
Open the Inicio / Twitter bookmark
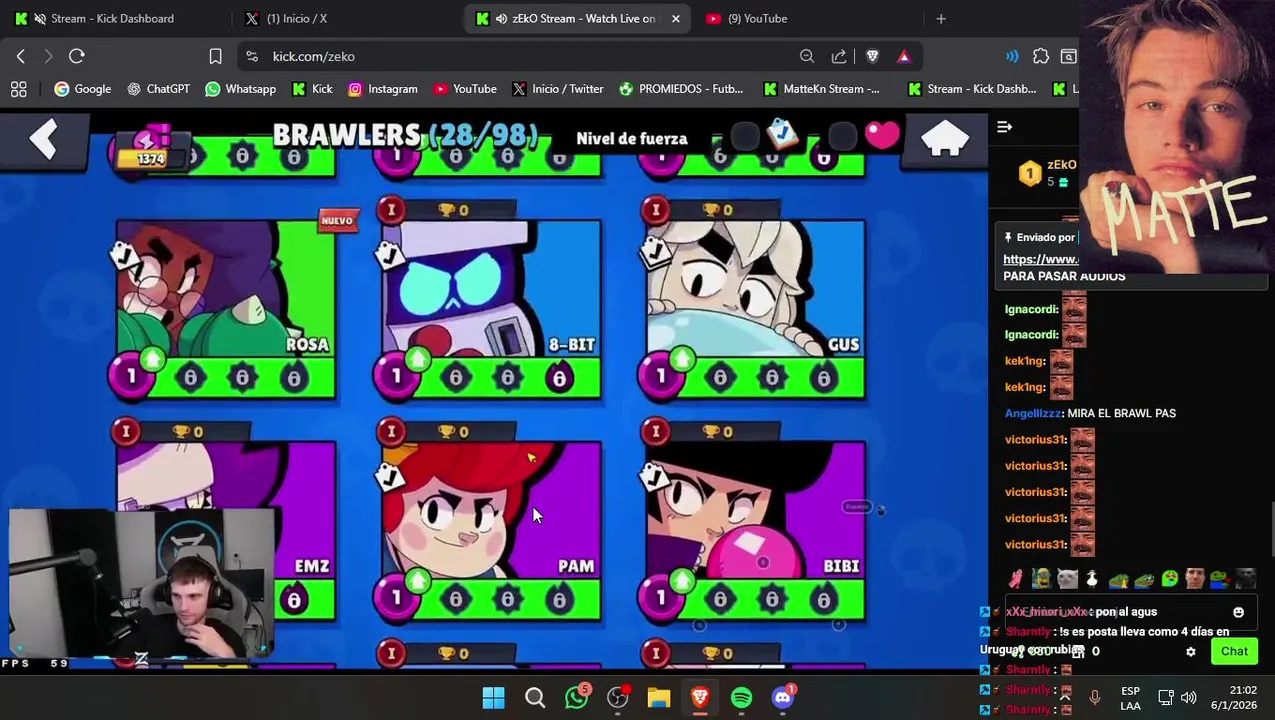pos(557,89)
